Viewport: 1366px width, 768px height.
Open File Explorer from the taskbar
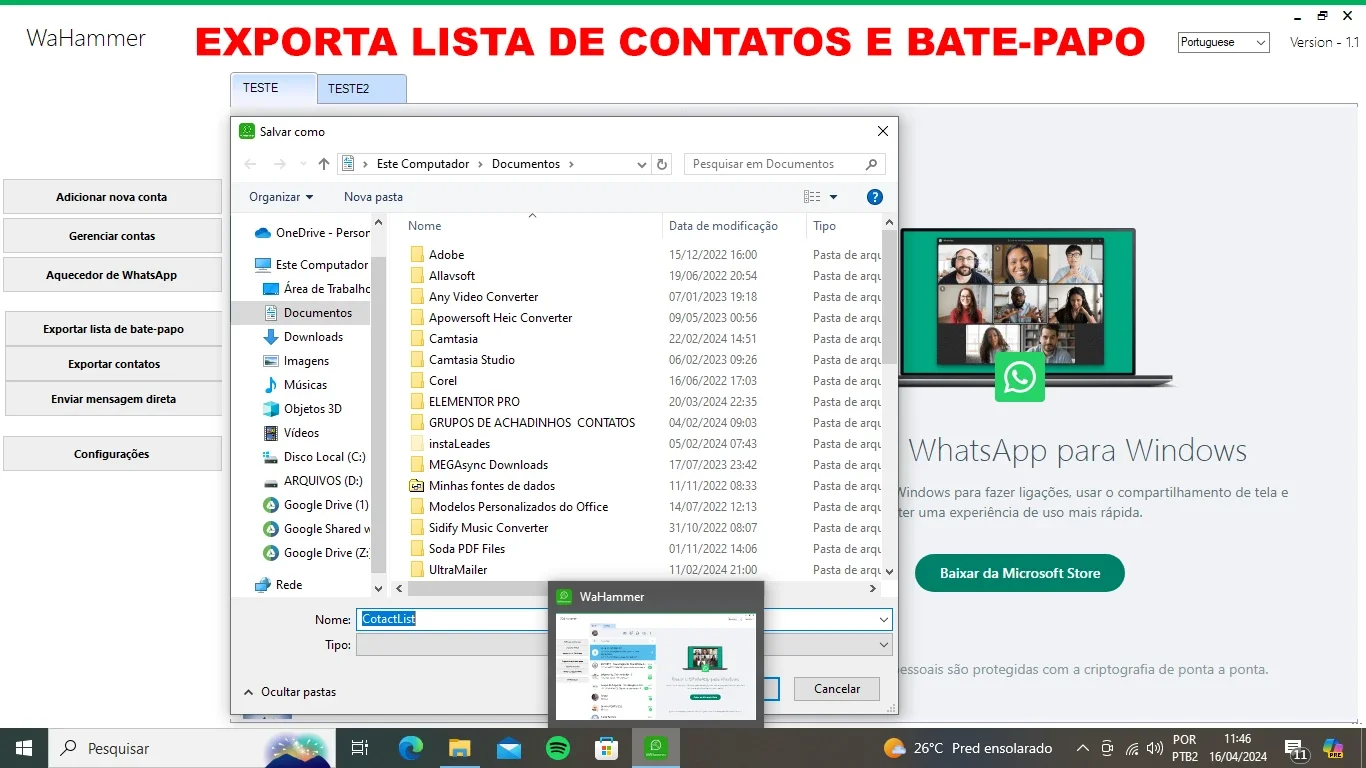pyautogui.click(x=459, y=748)
